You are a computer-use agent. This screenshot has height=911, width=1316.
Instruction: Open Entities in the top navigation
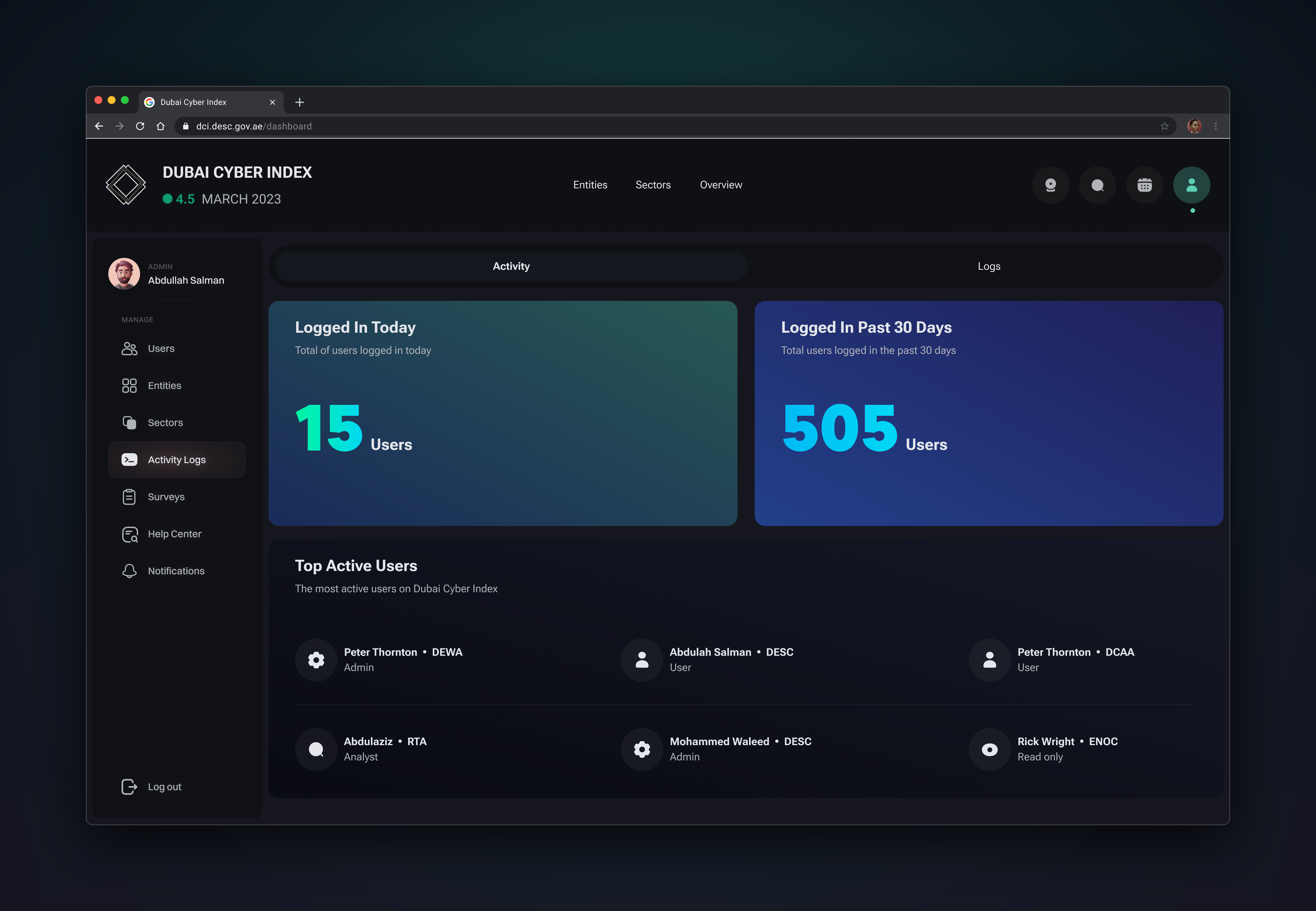click(x=590, y=185)
